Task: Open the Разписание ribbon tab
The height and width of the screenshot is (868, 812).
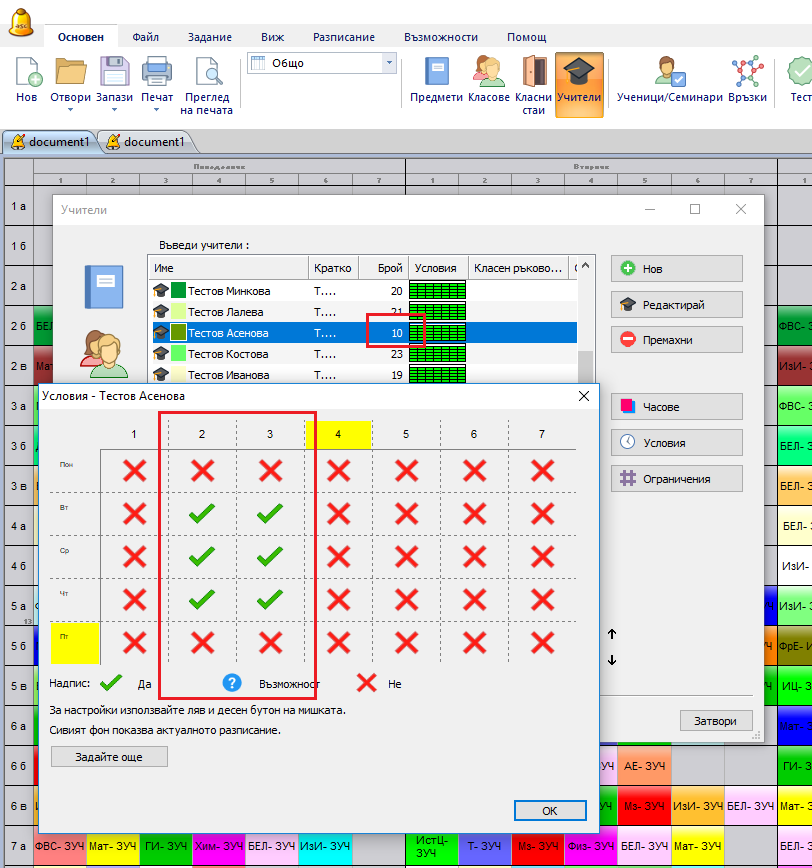Action: tap(343, 37)
